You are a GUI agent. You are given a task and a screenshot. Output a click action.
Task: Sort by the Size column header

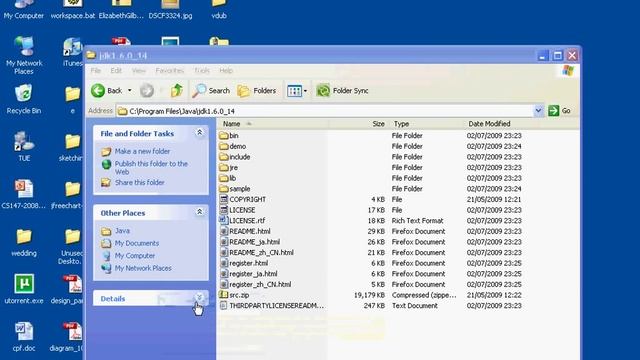[358, 124]
